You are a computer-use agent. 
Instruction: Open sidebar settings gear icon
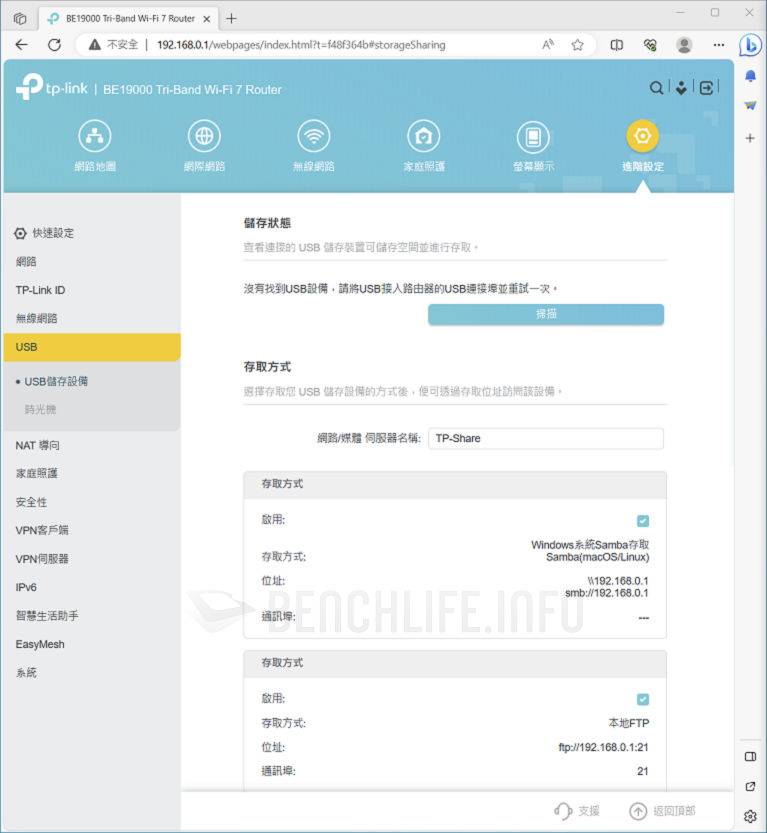click(750, 816)
